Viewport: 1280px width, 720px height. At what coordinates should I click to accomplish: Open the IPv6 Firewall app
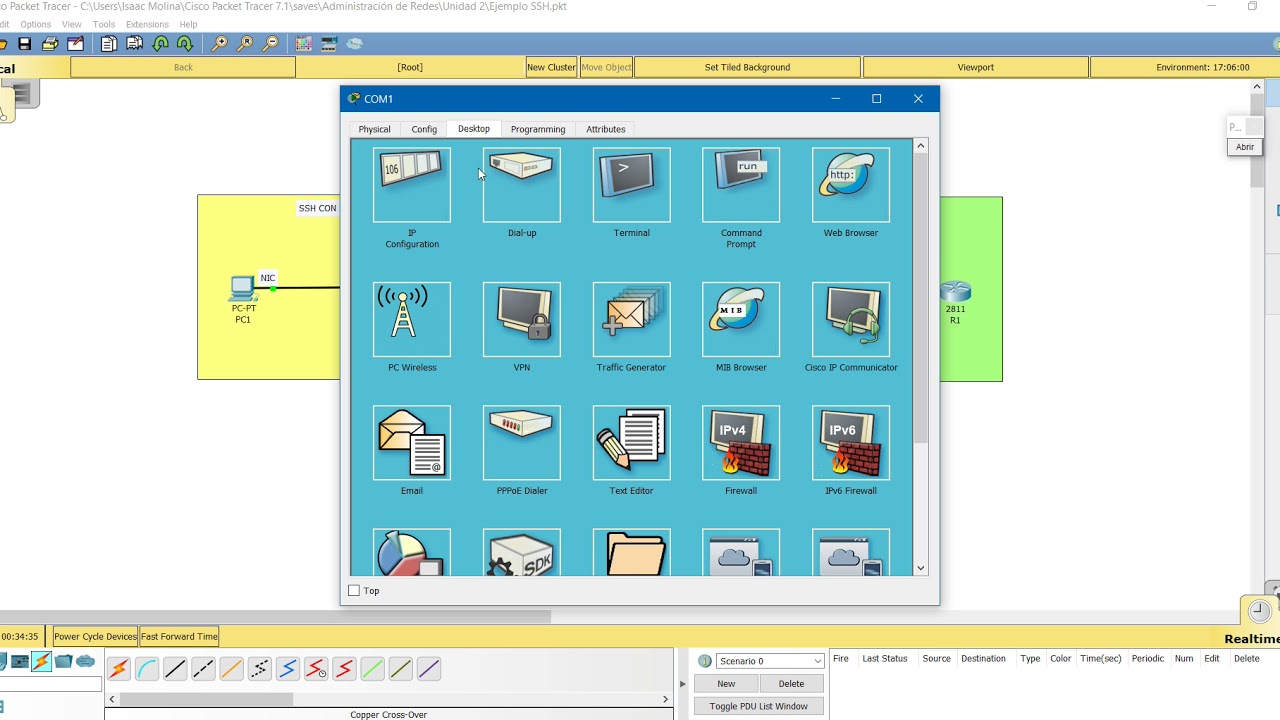click(x=851, y=443)
